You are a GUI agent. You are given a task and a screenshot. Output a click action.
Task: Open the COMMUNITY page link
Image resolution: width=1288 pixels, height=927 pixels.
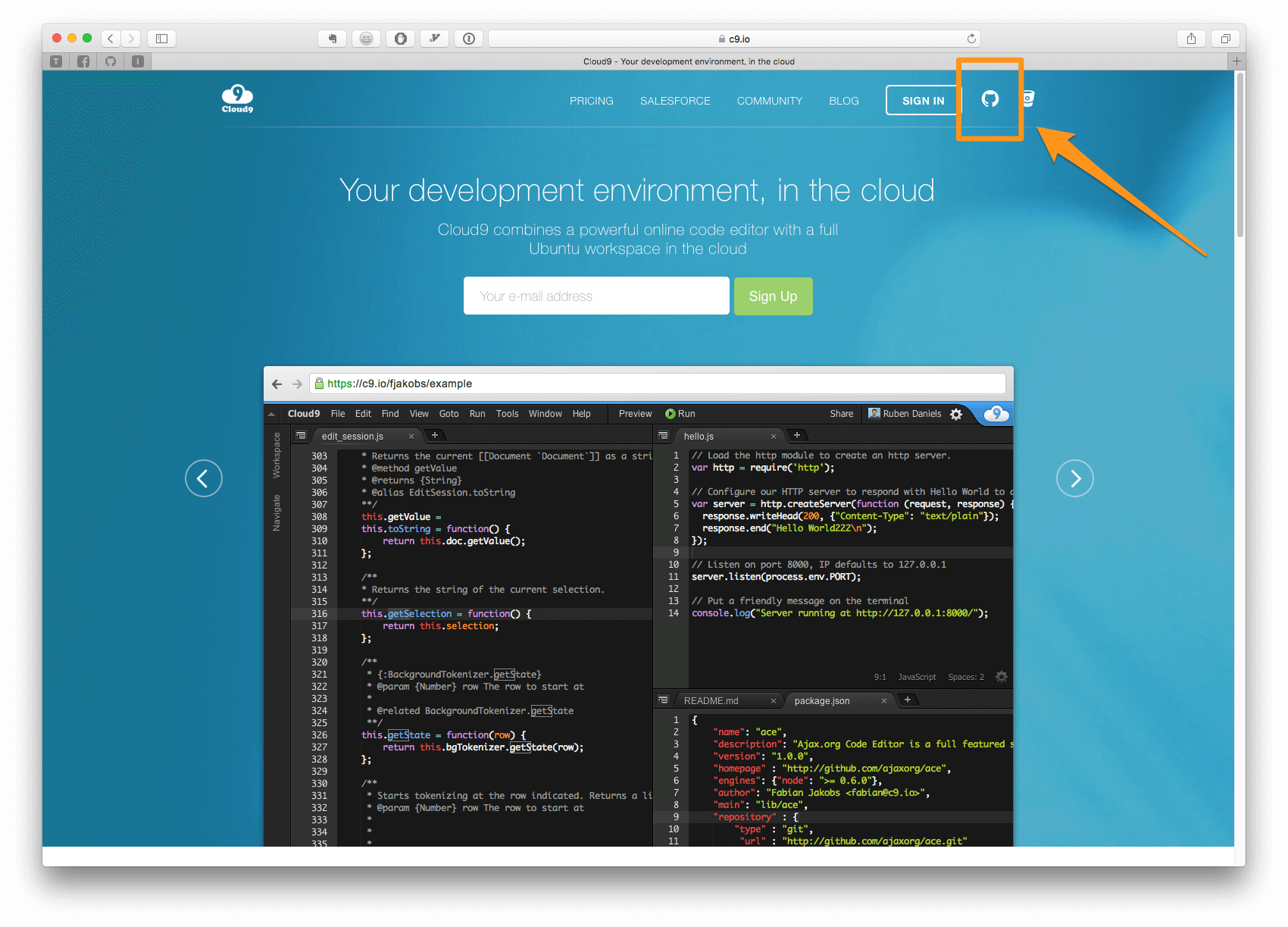click(x=770, y=101)
